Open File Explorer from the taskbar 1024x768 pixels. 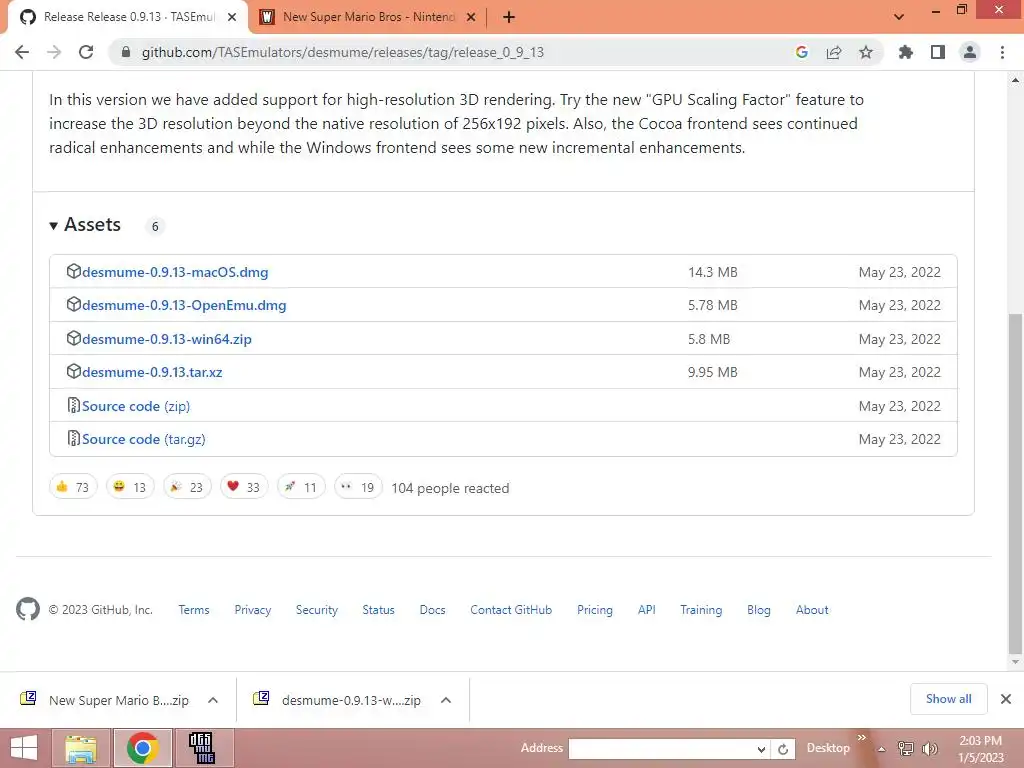click(x=81, y=748)
